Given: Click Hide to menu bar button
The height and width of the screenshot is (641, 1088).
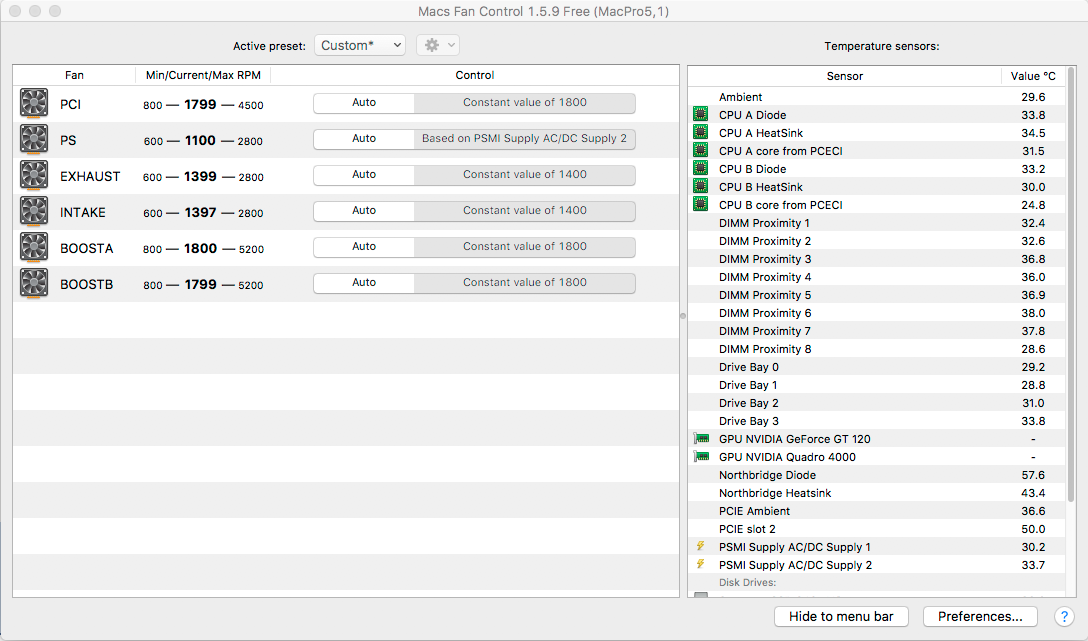Looking at the screenshot, I should (841, 616).
